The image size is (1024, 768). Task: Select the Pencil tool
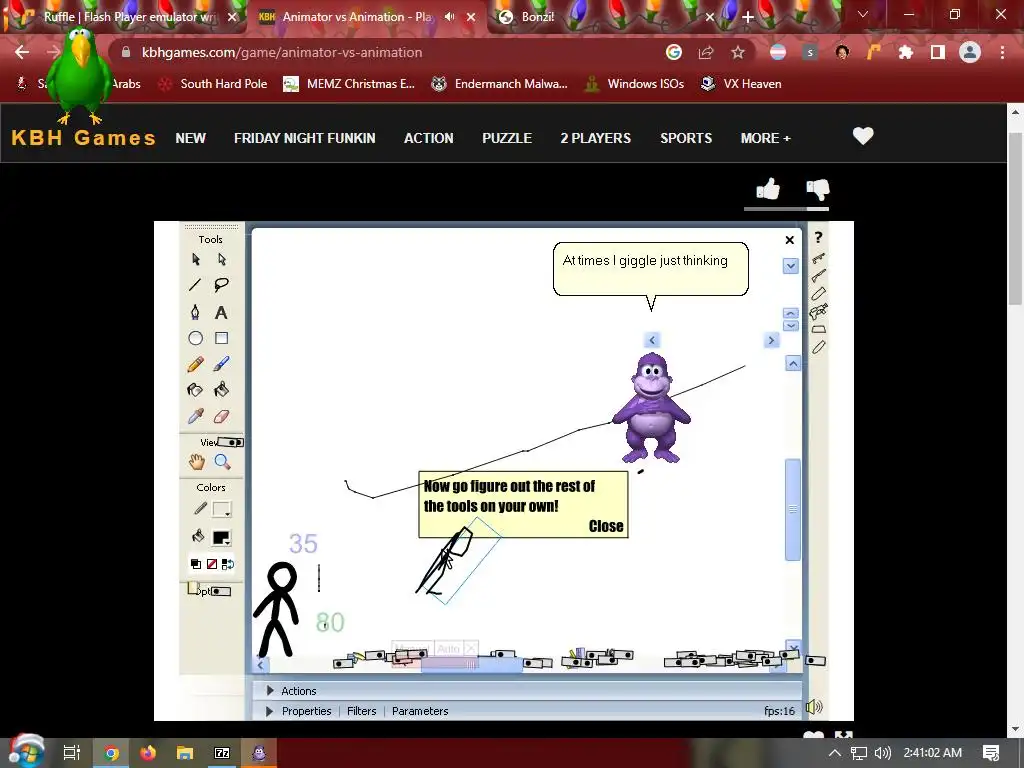click(x=195, y=364)
